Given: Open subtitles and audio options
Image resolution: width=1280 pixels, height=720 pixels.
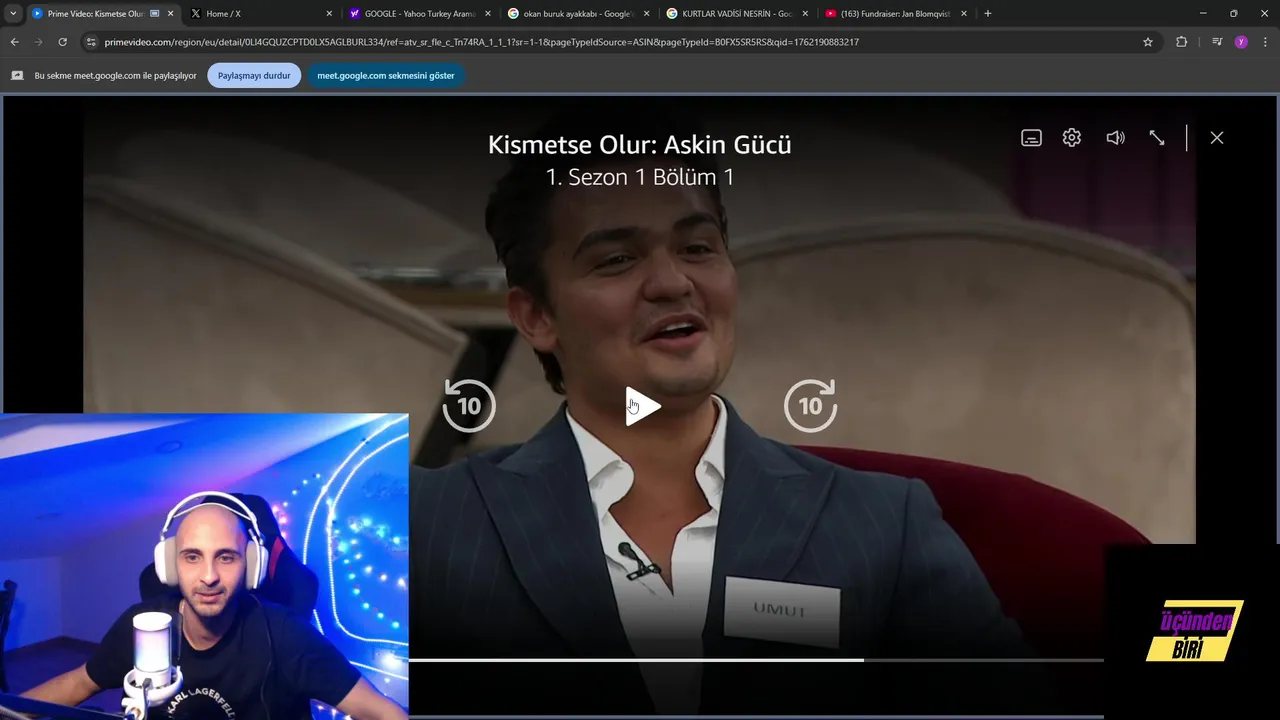Looking at the screenshot, I should click(x=1031, y=138).
